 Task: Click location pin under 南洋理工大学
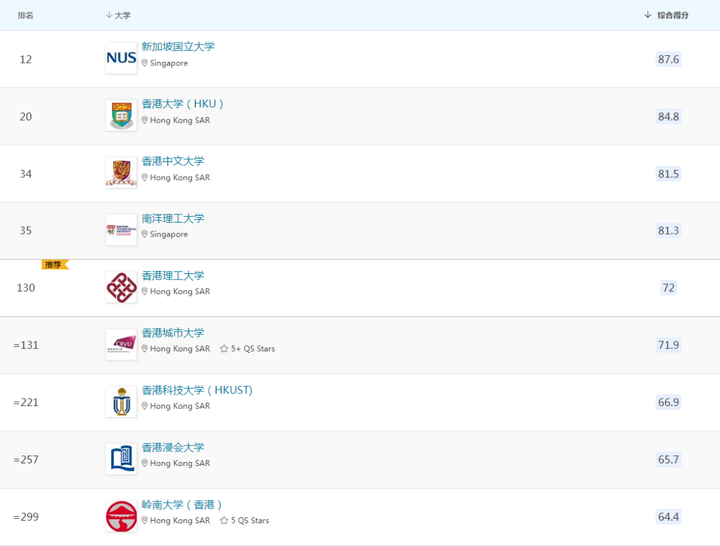[145, 234]
